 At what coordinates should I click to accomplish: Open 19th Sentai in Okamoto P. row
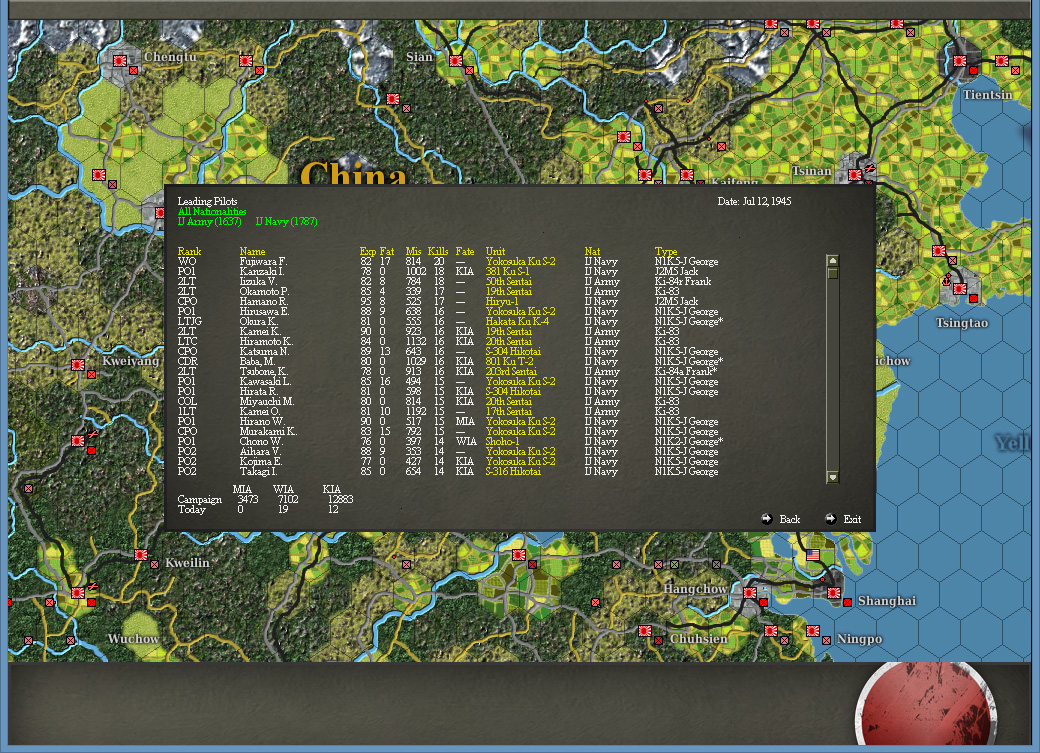[509, 291]
